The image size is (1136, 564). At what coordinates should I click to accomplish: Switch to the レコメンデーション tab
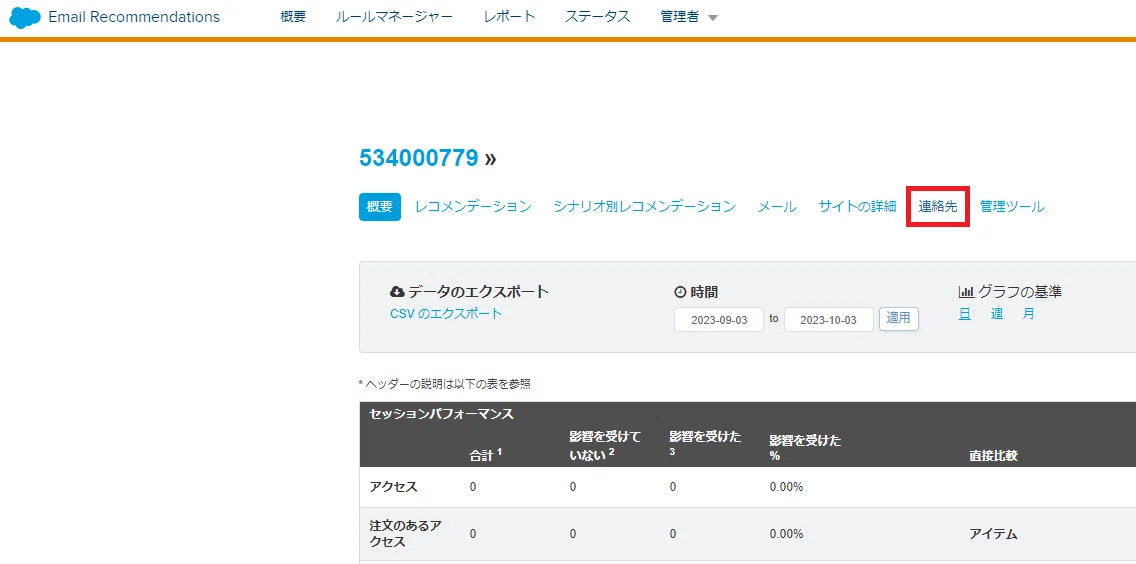[473, 207]
